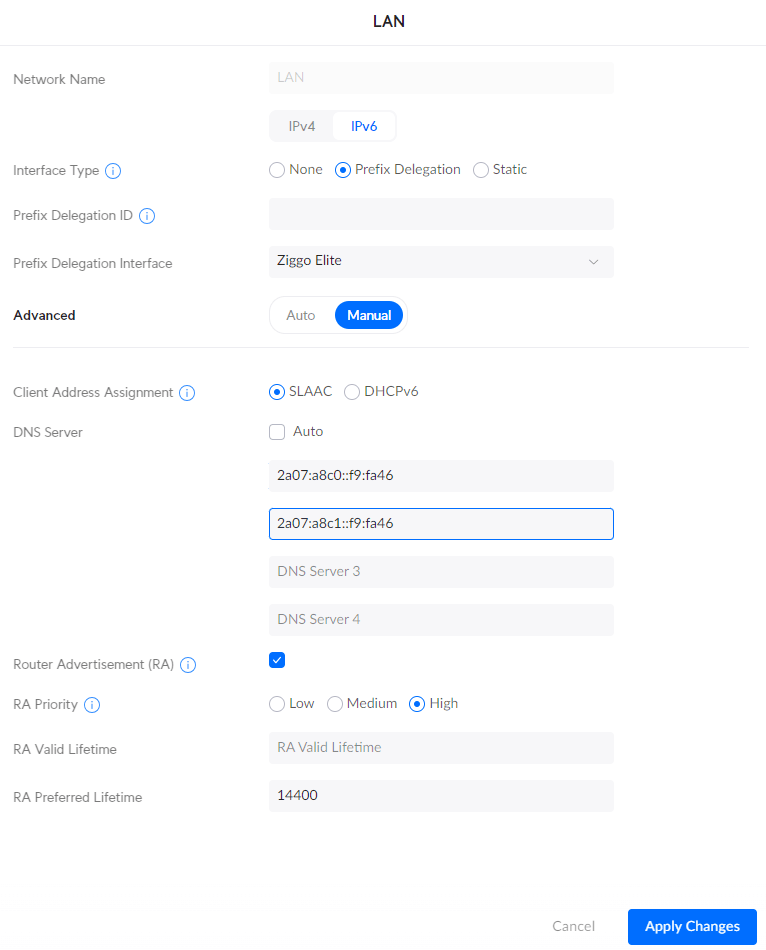Open Prefix Delegation Interface dropdown

point(441,262)
